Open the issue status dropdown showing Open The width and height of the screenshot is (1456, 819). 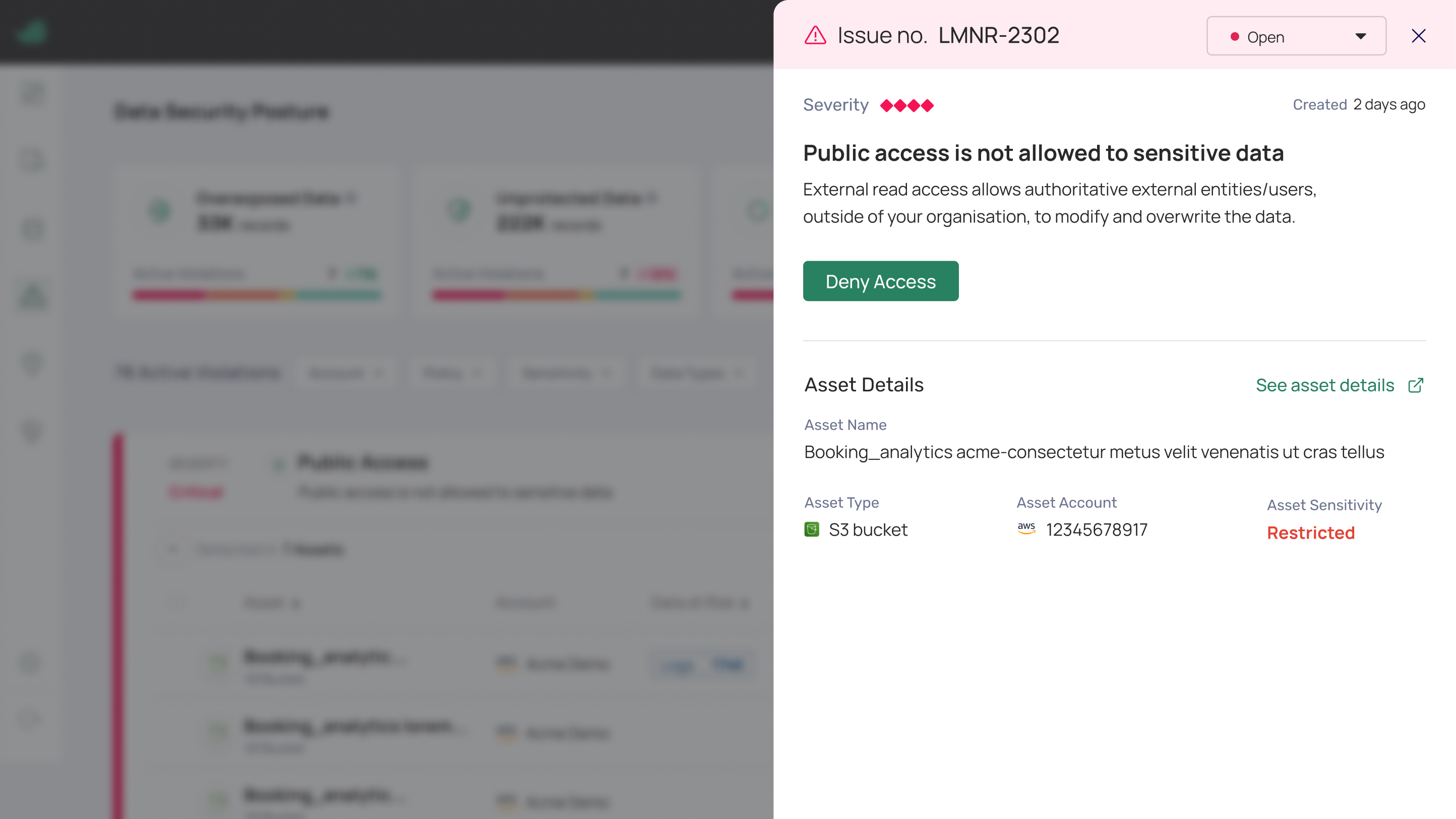(x=1296, y=36)
